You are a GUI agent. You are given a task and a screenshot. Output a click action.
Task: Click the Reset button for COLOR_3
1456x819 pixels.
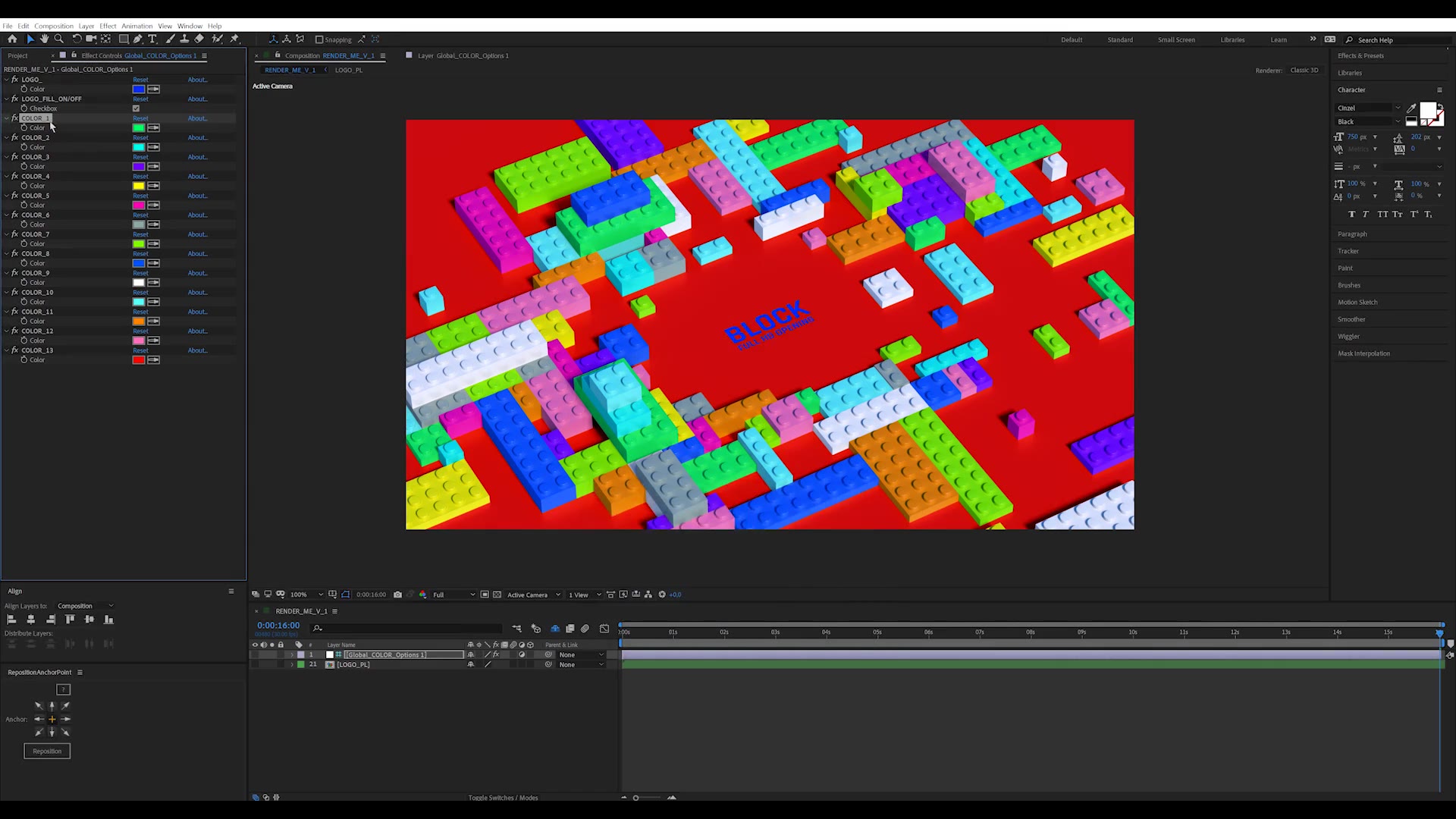pos(139,156)
